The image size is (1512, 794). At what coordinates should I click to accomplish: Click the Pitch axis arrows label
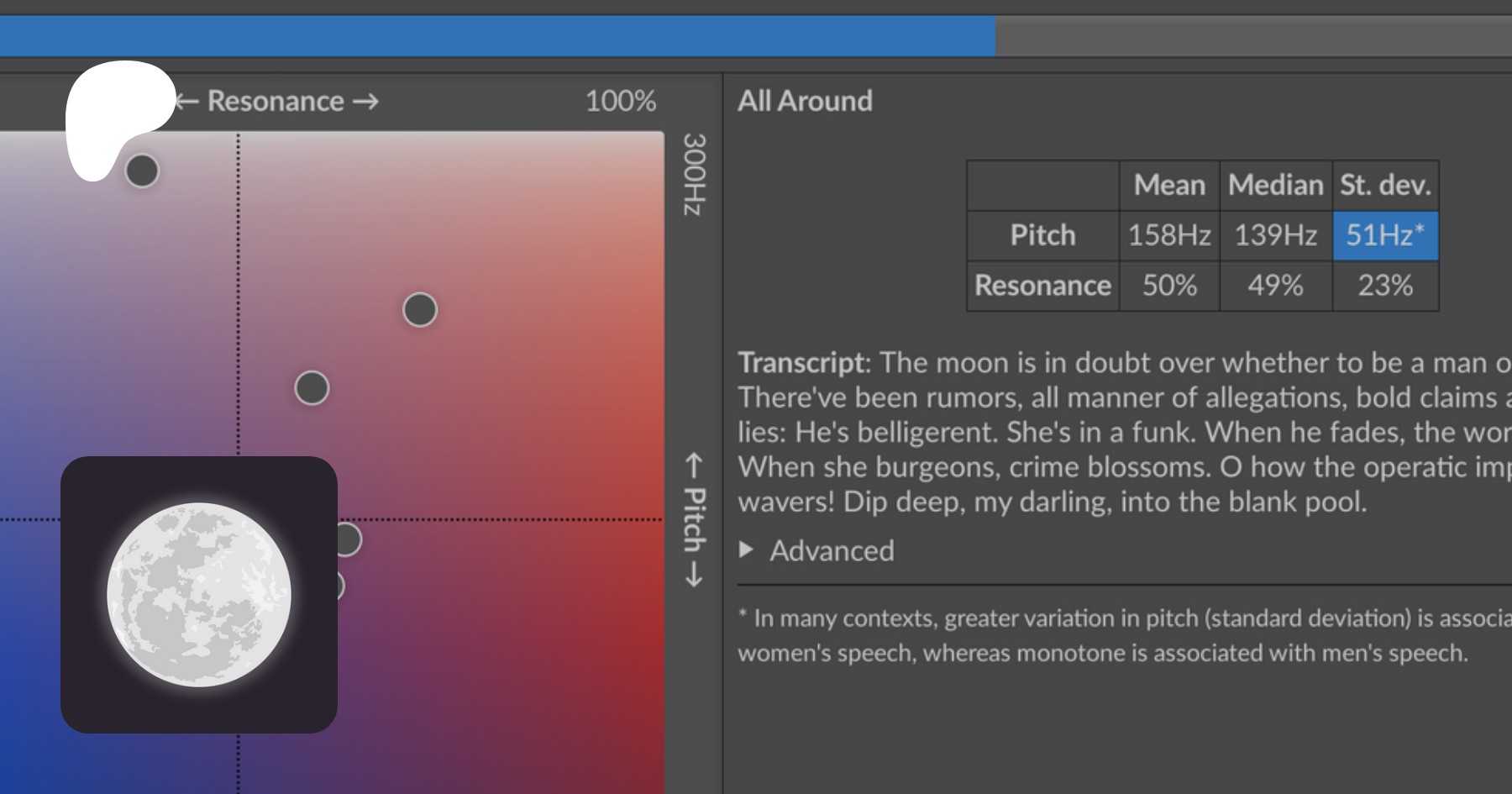[694, 519]
